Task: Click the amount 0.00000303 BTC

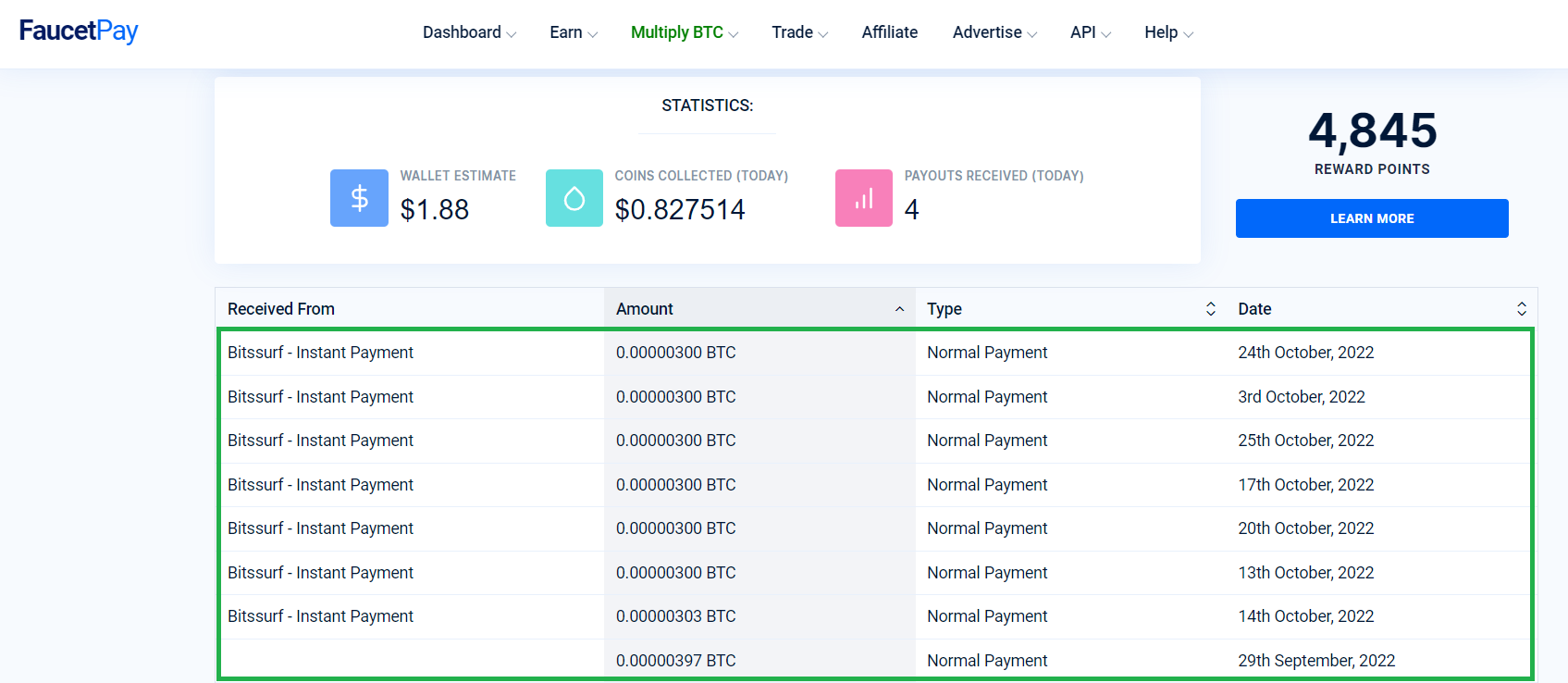Action: click(676, 616)
